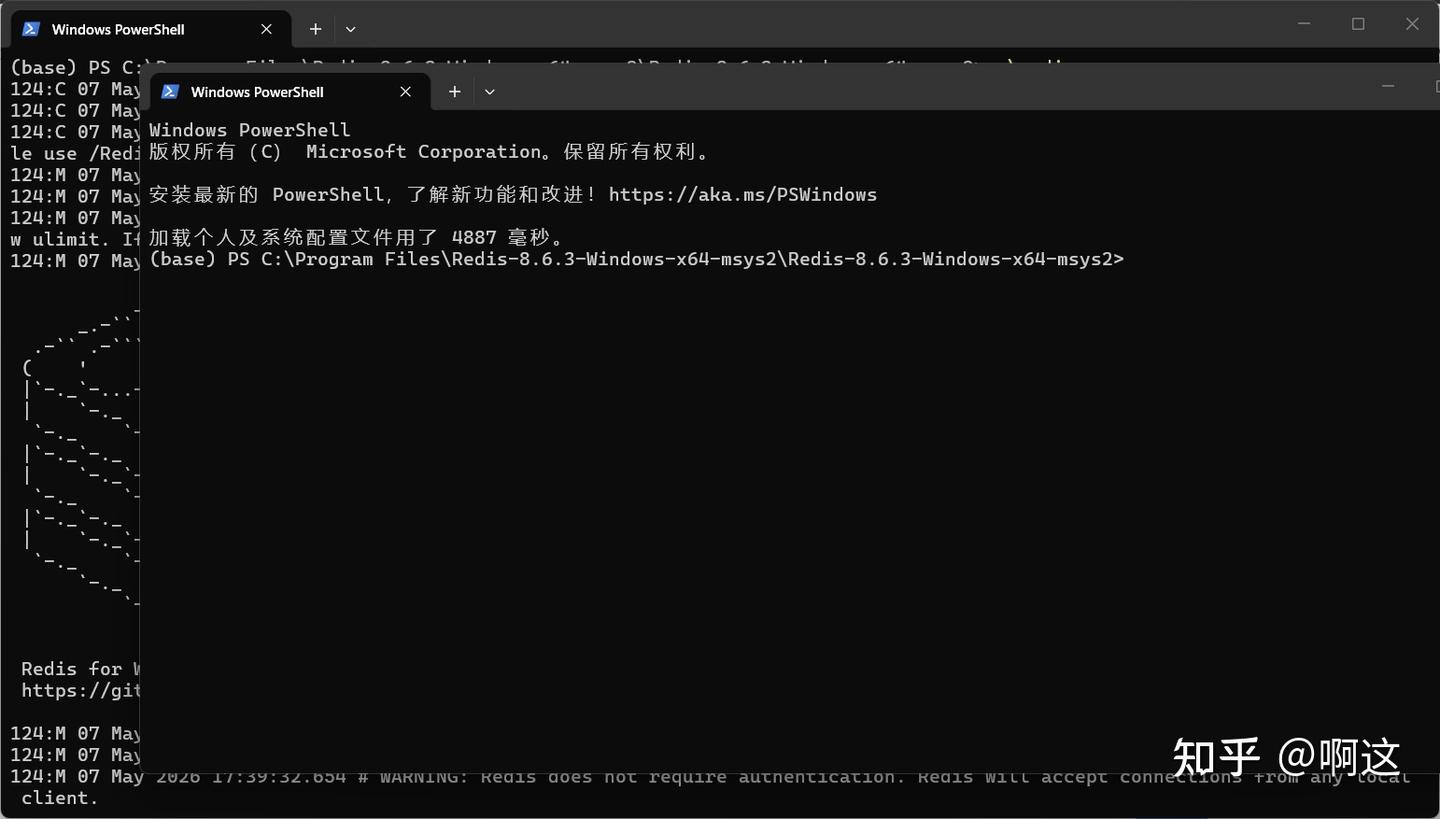Click PowerShell icon on back window tab
The image size is (1440, 819).
coord(31,29)
